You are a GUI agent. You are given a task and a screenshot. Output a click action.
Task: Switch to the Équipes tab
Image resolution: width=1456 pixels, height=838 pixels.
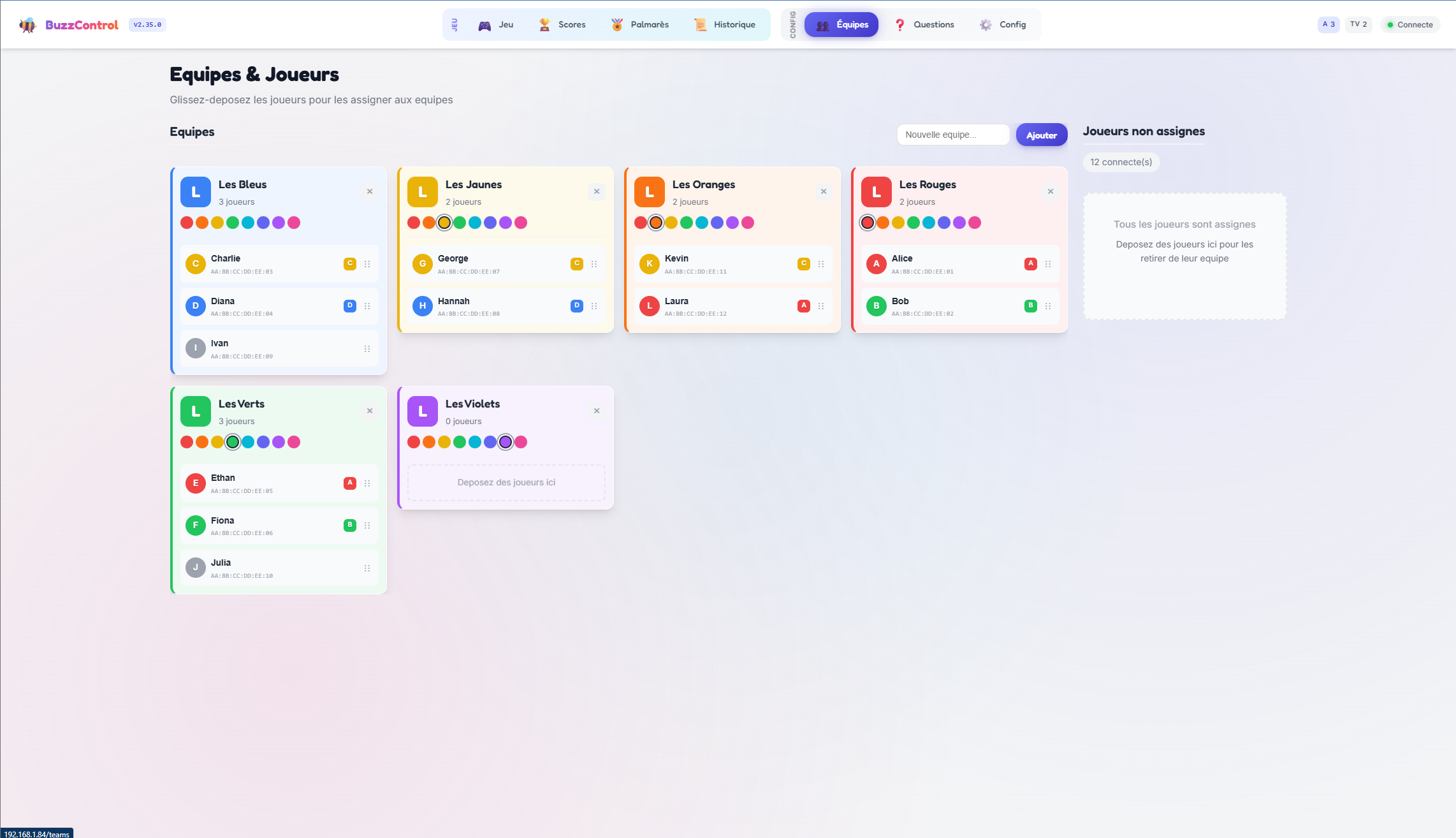point(841,24)
